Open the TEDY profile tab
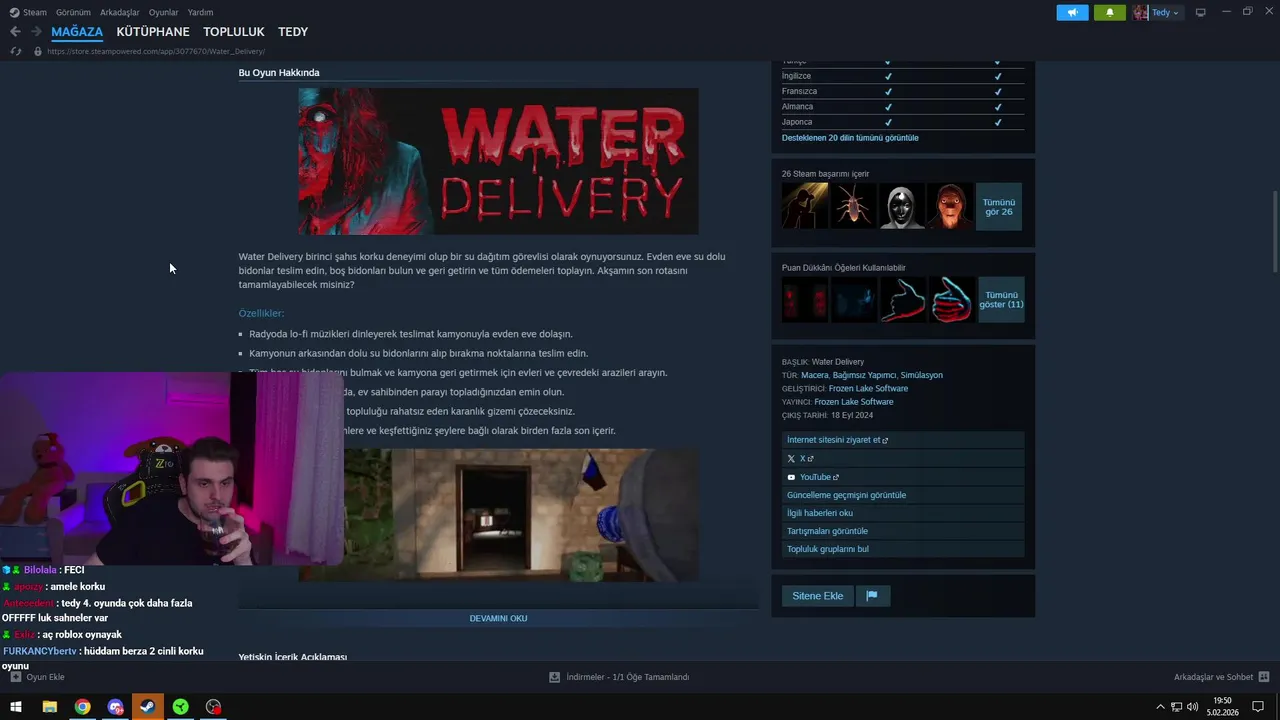 click(x=293, y=32)
